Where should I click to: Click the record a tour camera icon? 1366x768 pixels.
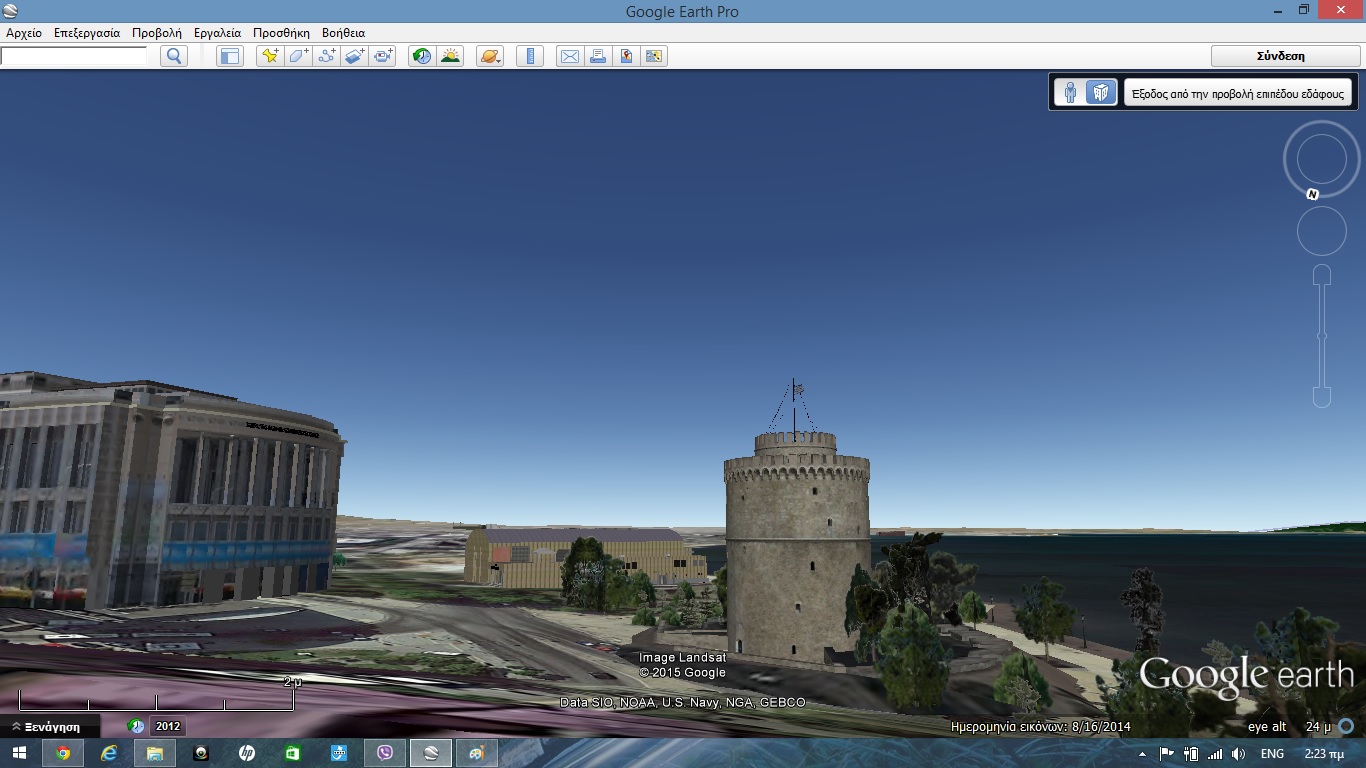[x=383, y=56]
